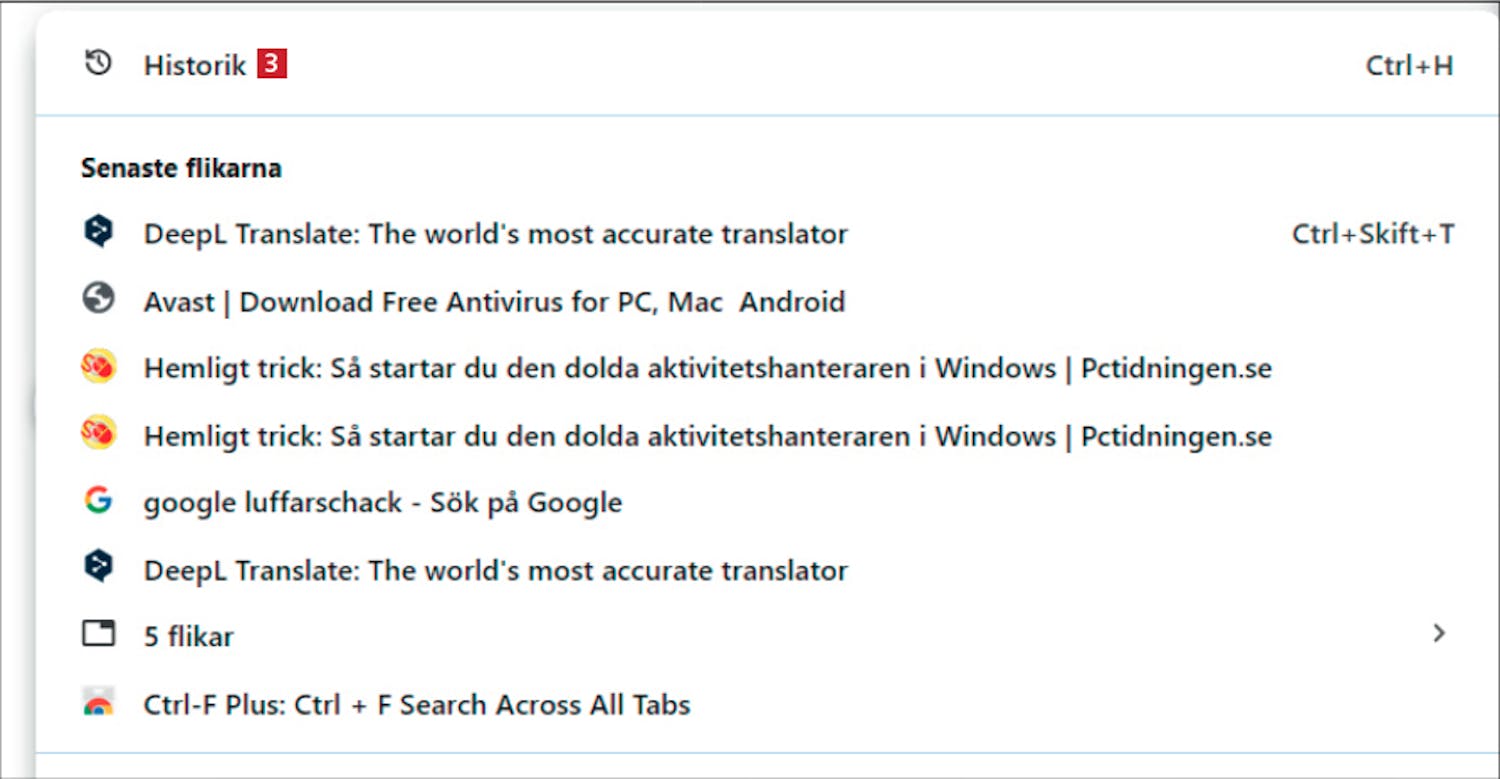Click the red number 3 badge

pos(271,65)
